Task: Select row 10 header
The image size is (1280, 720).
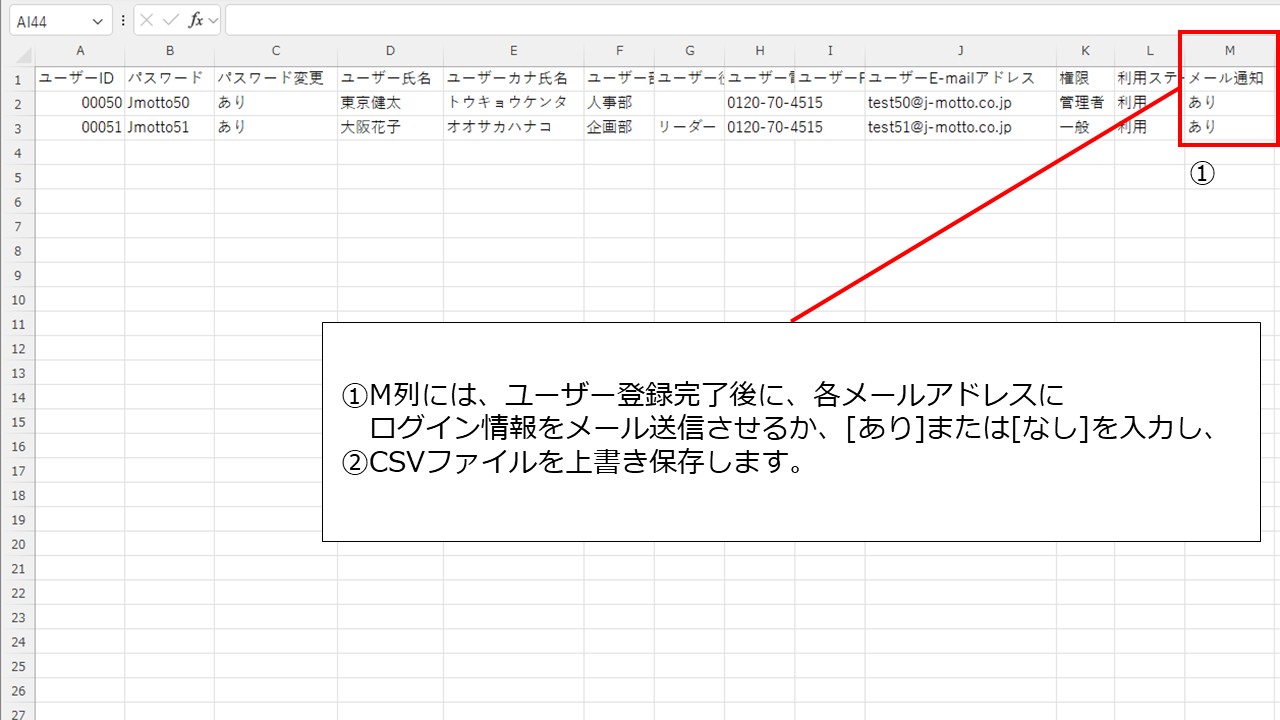Action: coord(17,299)
